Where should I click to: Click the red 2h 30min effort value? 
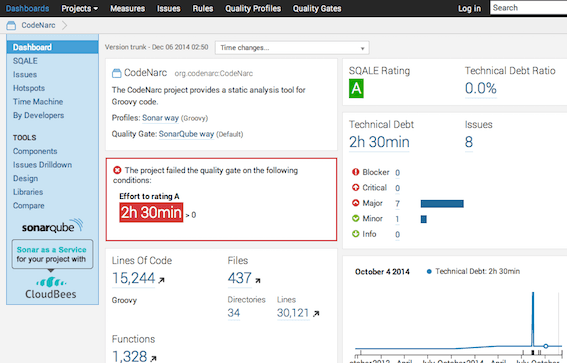[151, 212]
